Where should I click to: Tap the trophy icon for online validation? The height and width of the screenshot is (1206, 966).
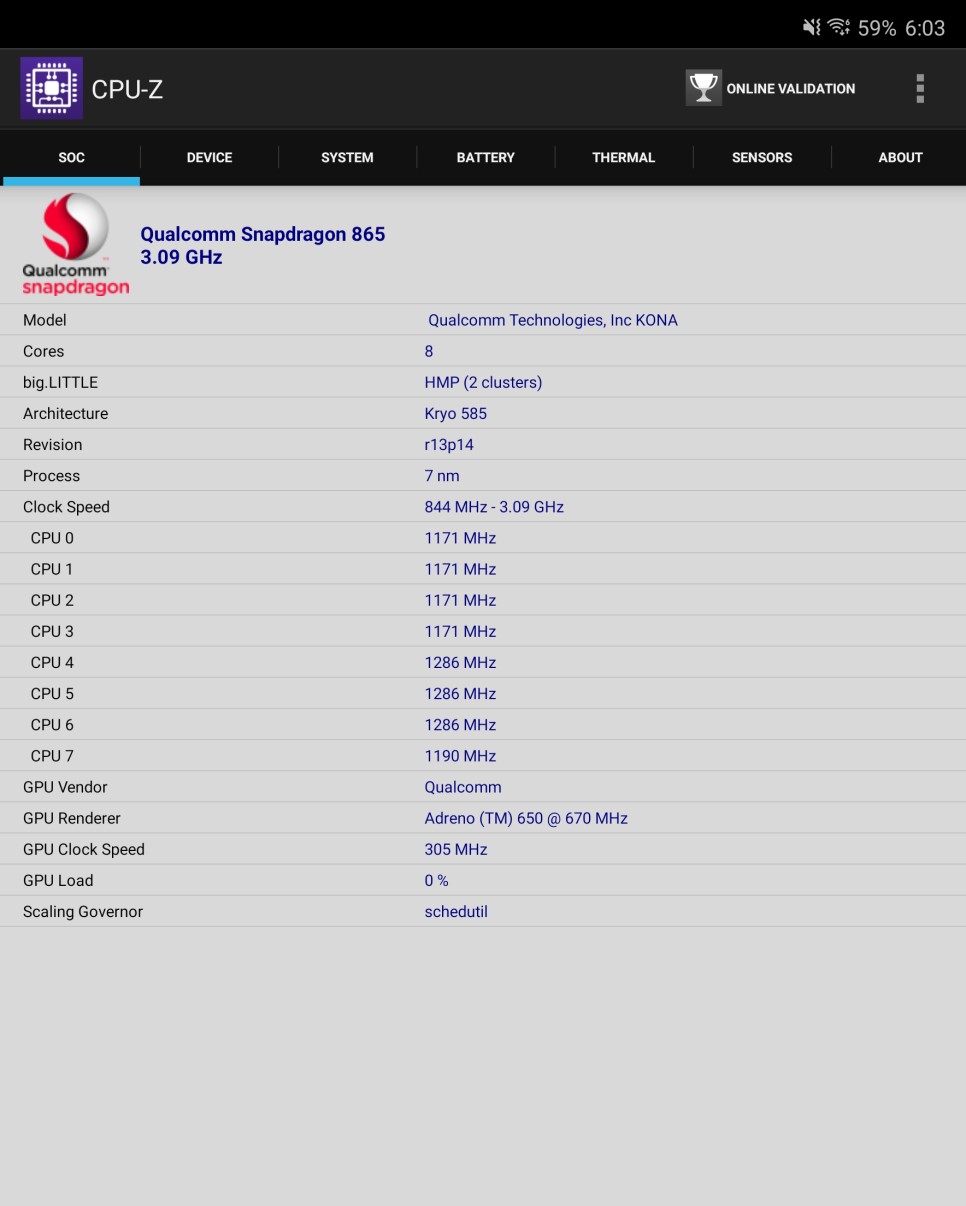tap(703, 88)
